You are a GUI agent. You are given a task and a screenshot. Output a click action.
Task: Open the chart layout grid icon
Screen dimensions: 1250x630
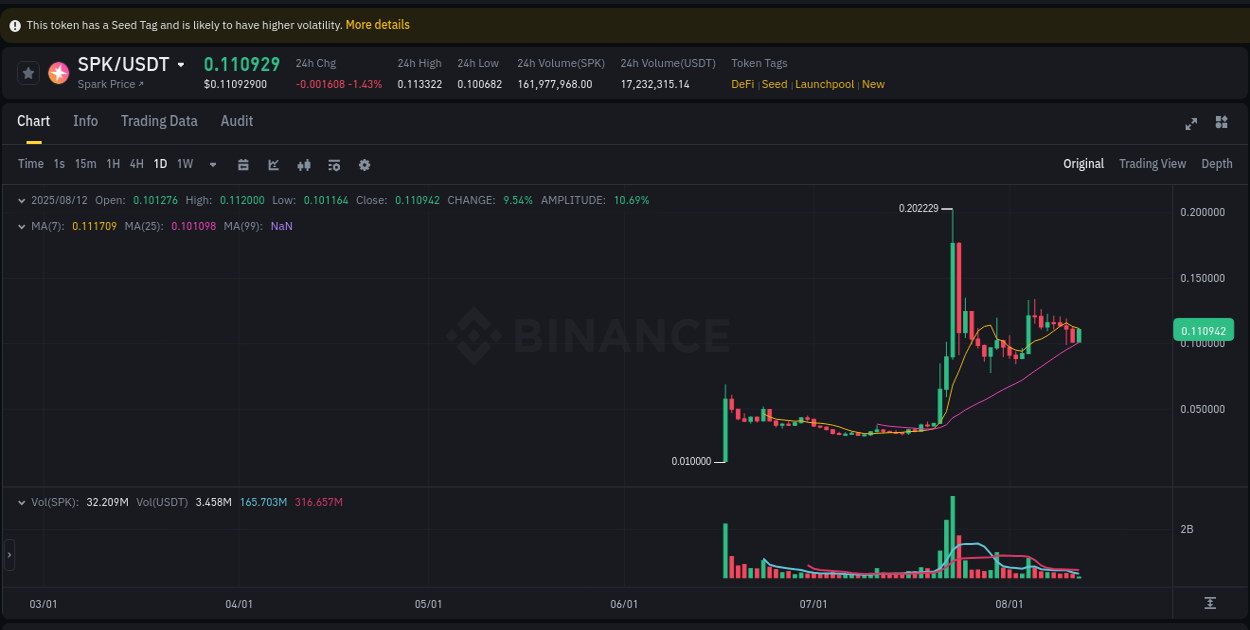[1221, 124]
